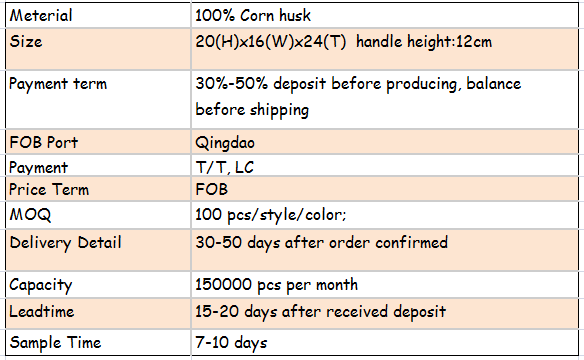Select the 30%-50% deposit text cell
584x360 pixels.
click(x=385, y=99)
